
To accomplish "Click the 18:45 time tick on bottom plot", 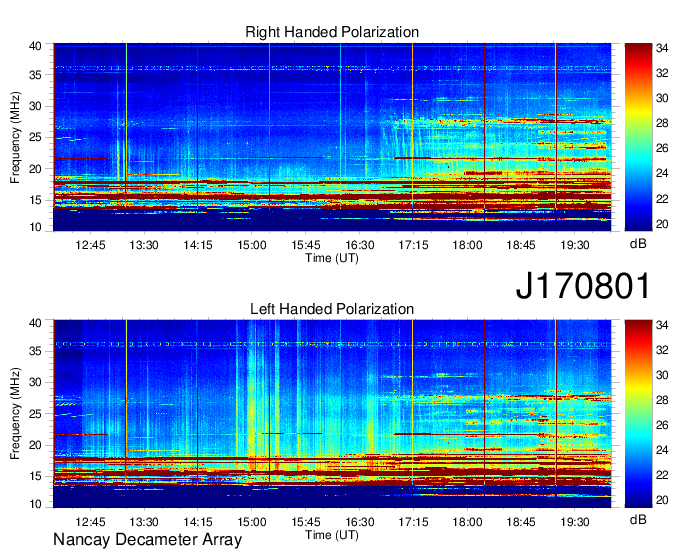I will pos(521,522).
